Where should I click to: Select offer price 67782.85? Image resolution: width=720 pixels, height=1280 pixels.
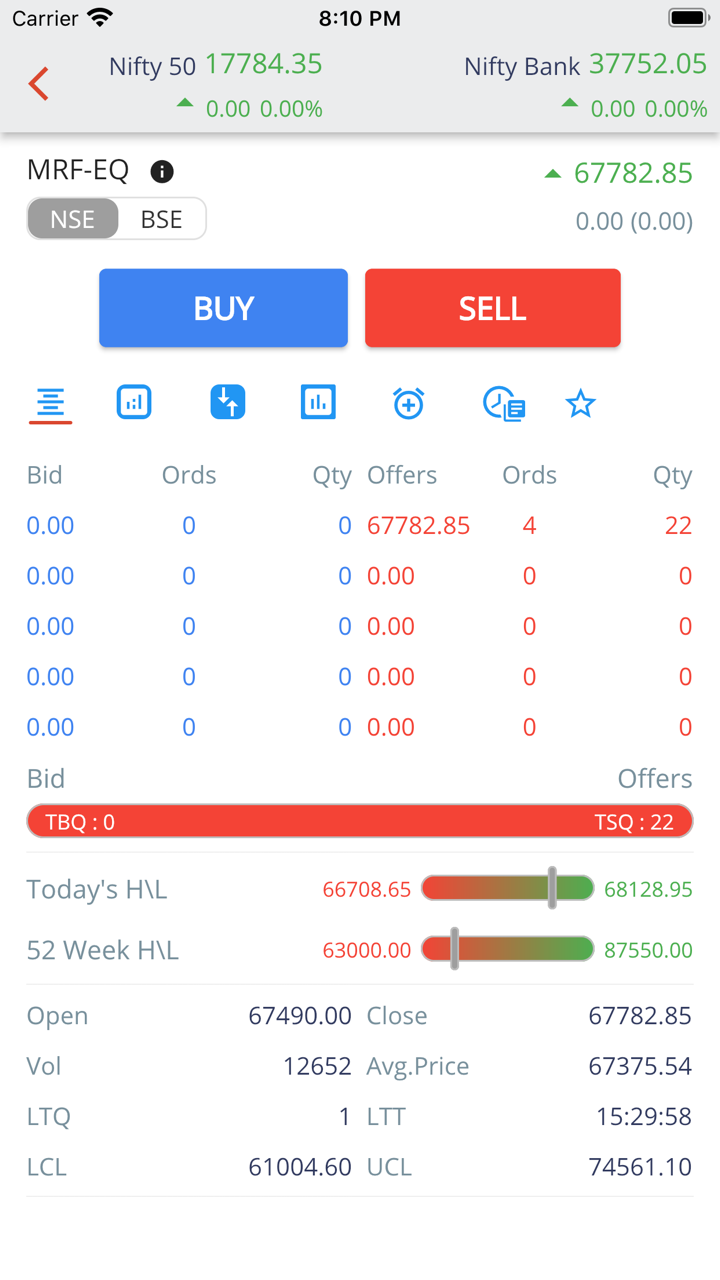click(418, 526)
